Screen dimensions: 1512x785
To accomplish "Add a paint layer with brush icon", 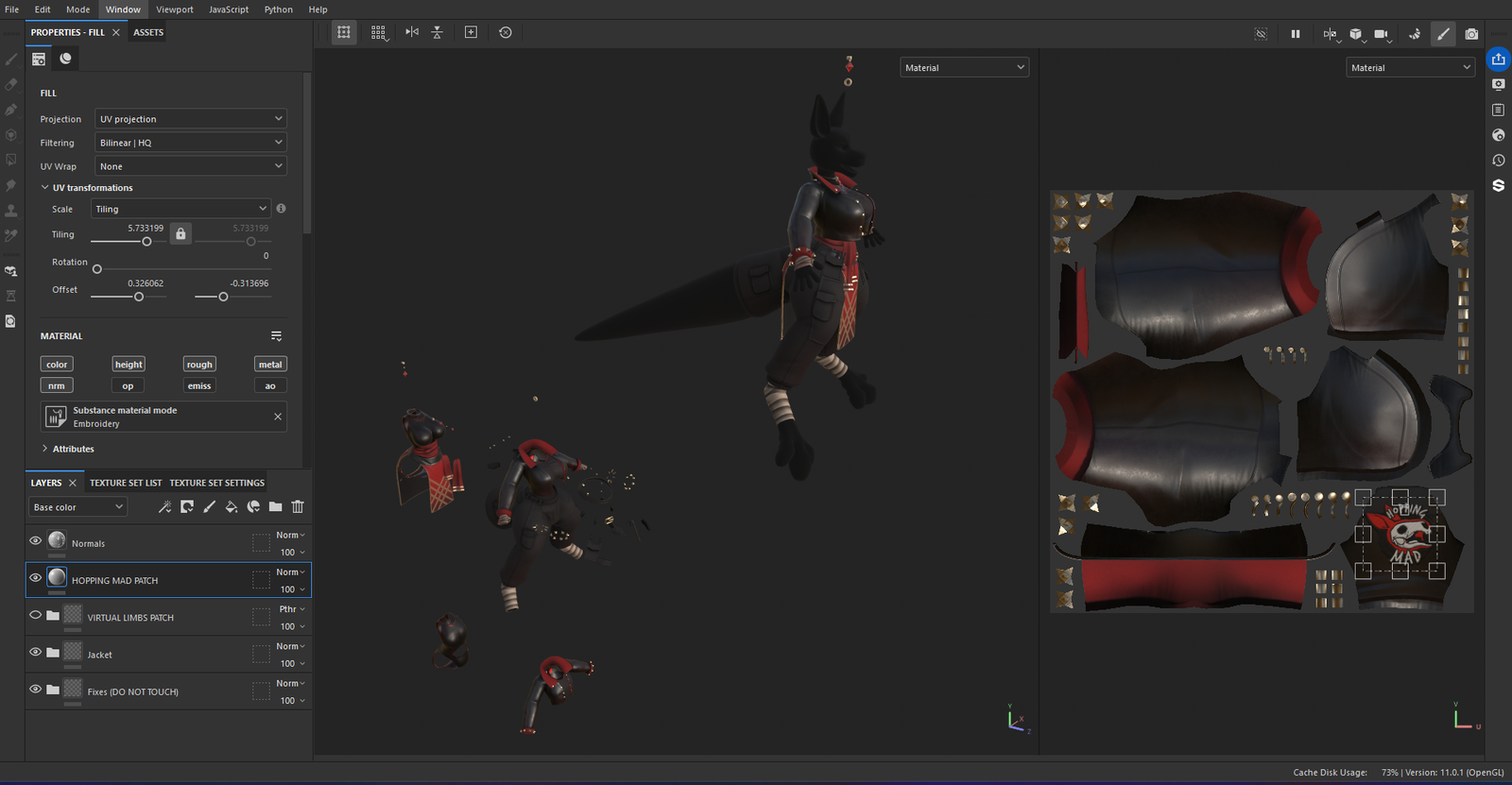I will point(209,507).
